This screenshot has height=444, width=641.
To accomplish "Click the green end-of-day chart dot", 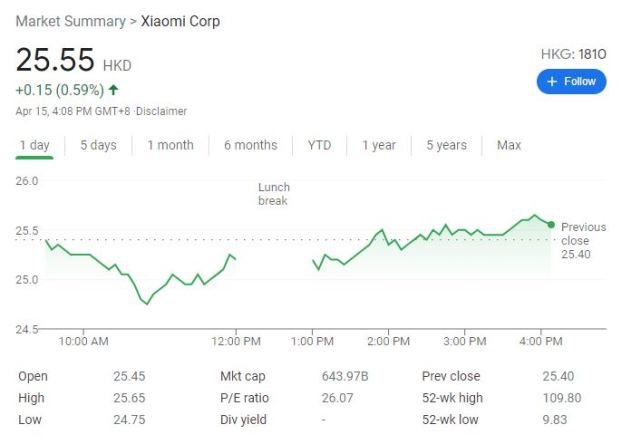I will click(x=551, y=224).
